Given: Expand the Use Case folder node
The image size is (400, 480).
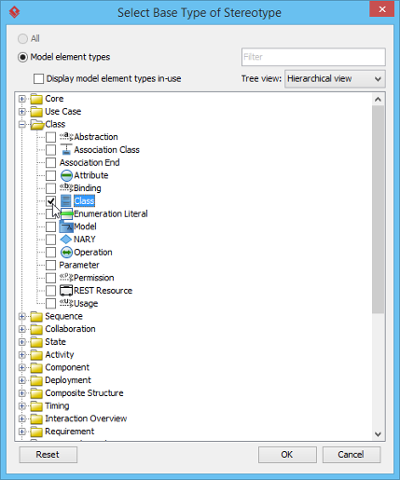Looking at the screenshot, I should (x=22, y=112).
